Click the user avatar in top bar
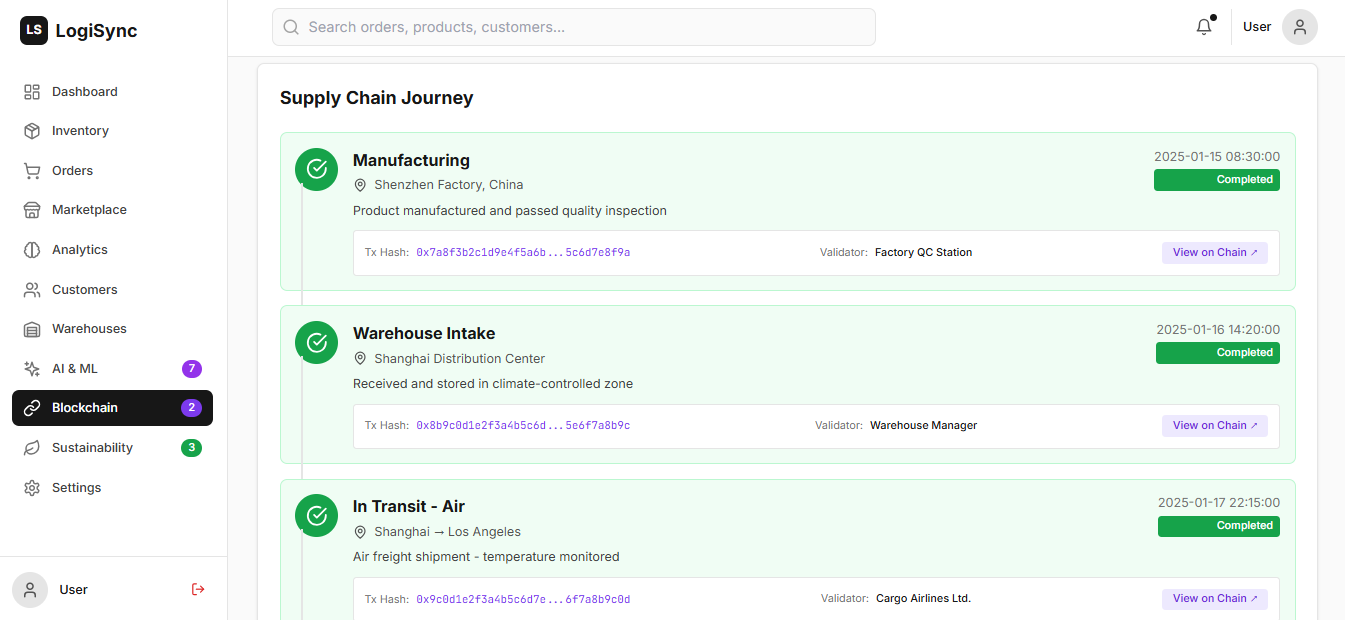 (x=1300, y=27)
